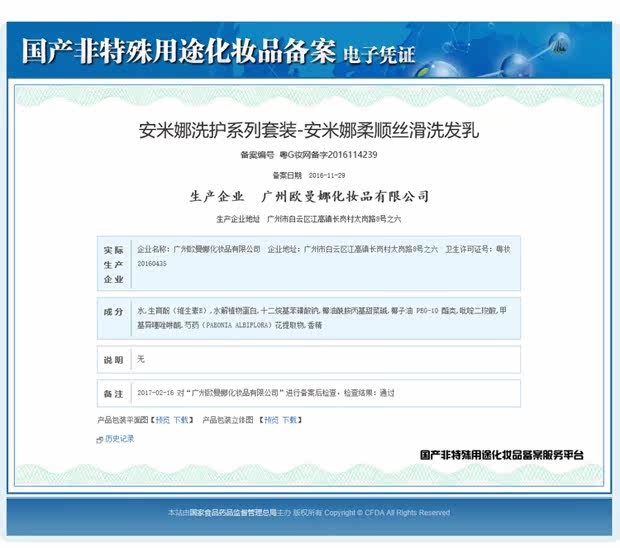Image resolution: width=620 pixels, height=548 pixels.
Task: Click the icon beside 历史记录
Action: coord(100,440)
